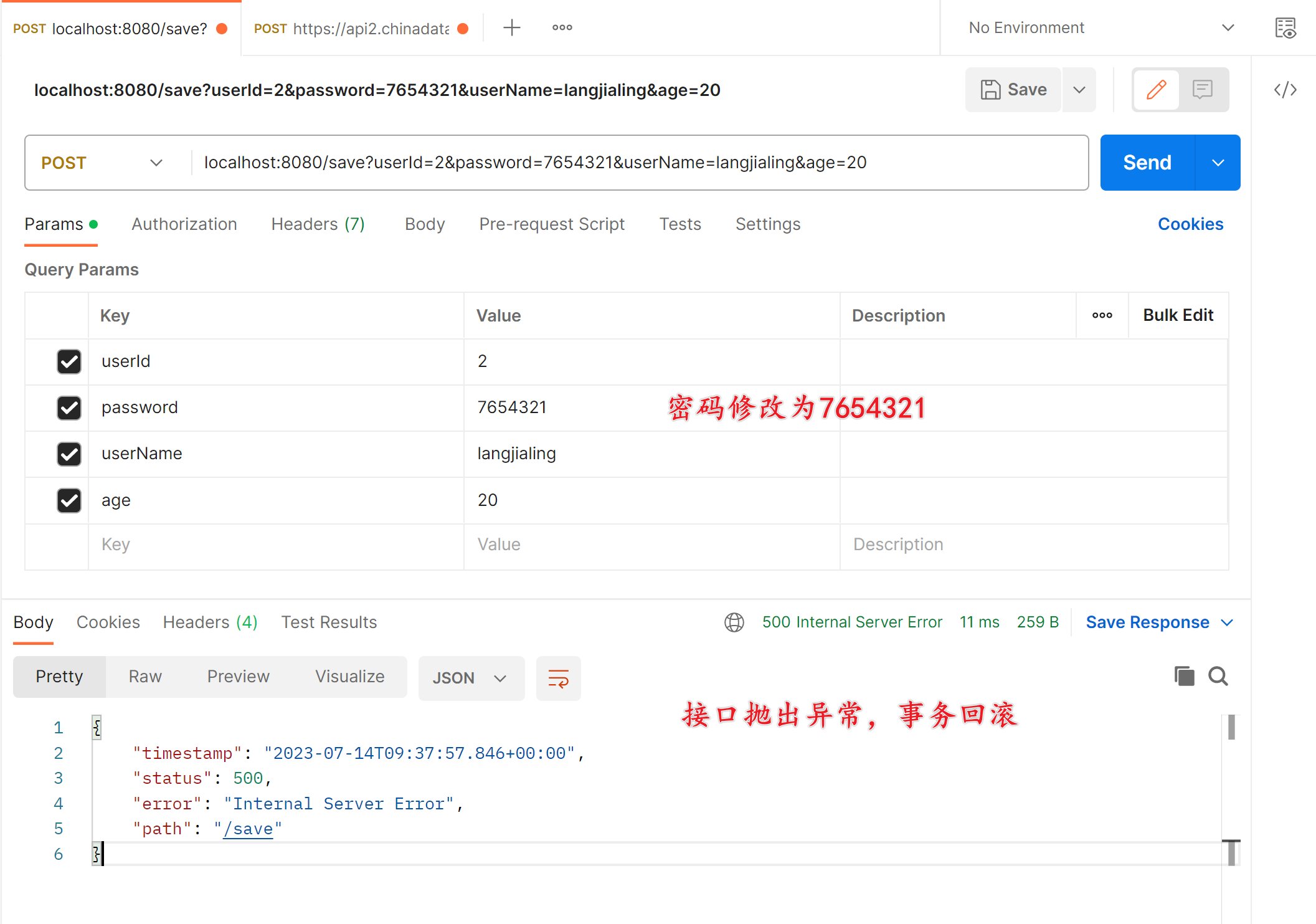Follow the /save path link in response
Image resolution: width=1316 pixels, height=924 pixels.
248,829
